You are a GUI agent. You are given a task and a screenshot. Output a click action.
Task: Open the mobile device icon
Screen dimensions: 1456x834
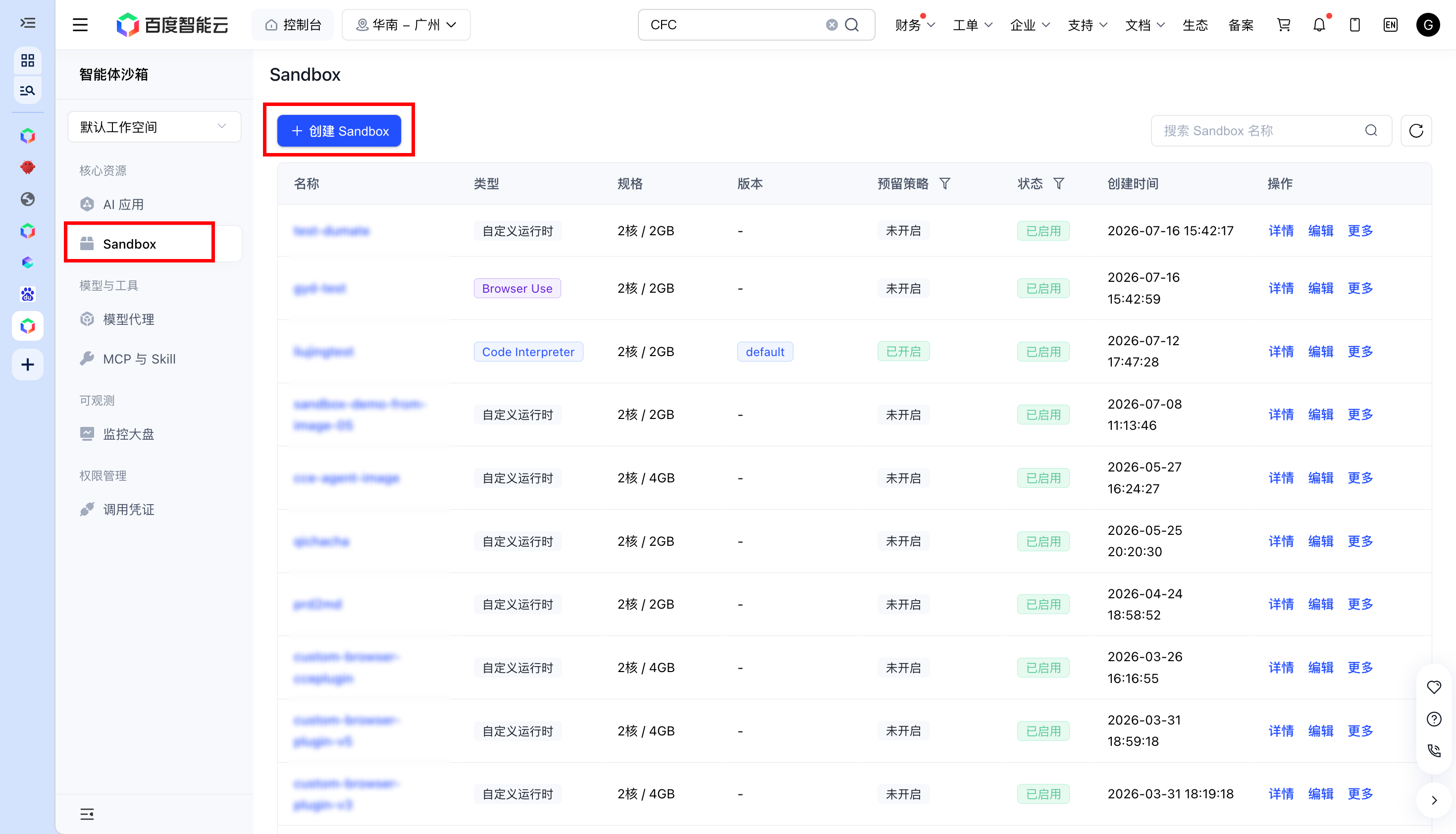[1354, 25]
